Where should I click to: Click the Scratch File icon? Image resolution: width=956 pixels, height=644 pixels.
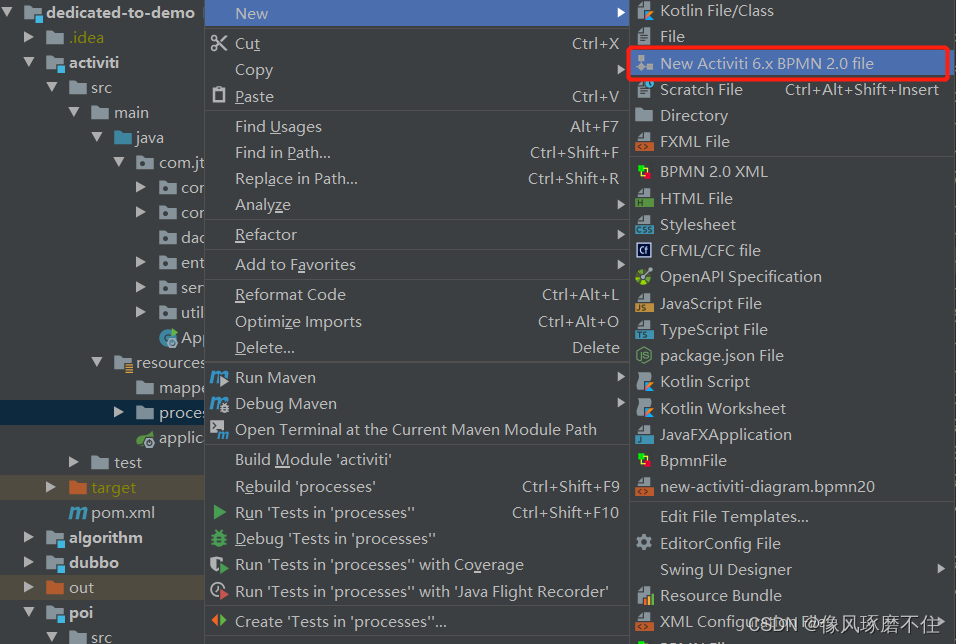pyautogui.click(x=644, y=90)
